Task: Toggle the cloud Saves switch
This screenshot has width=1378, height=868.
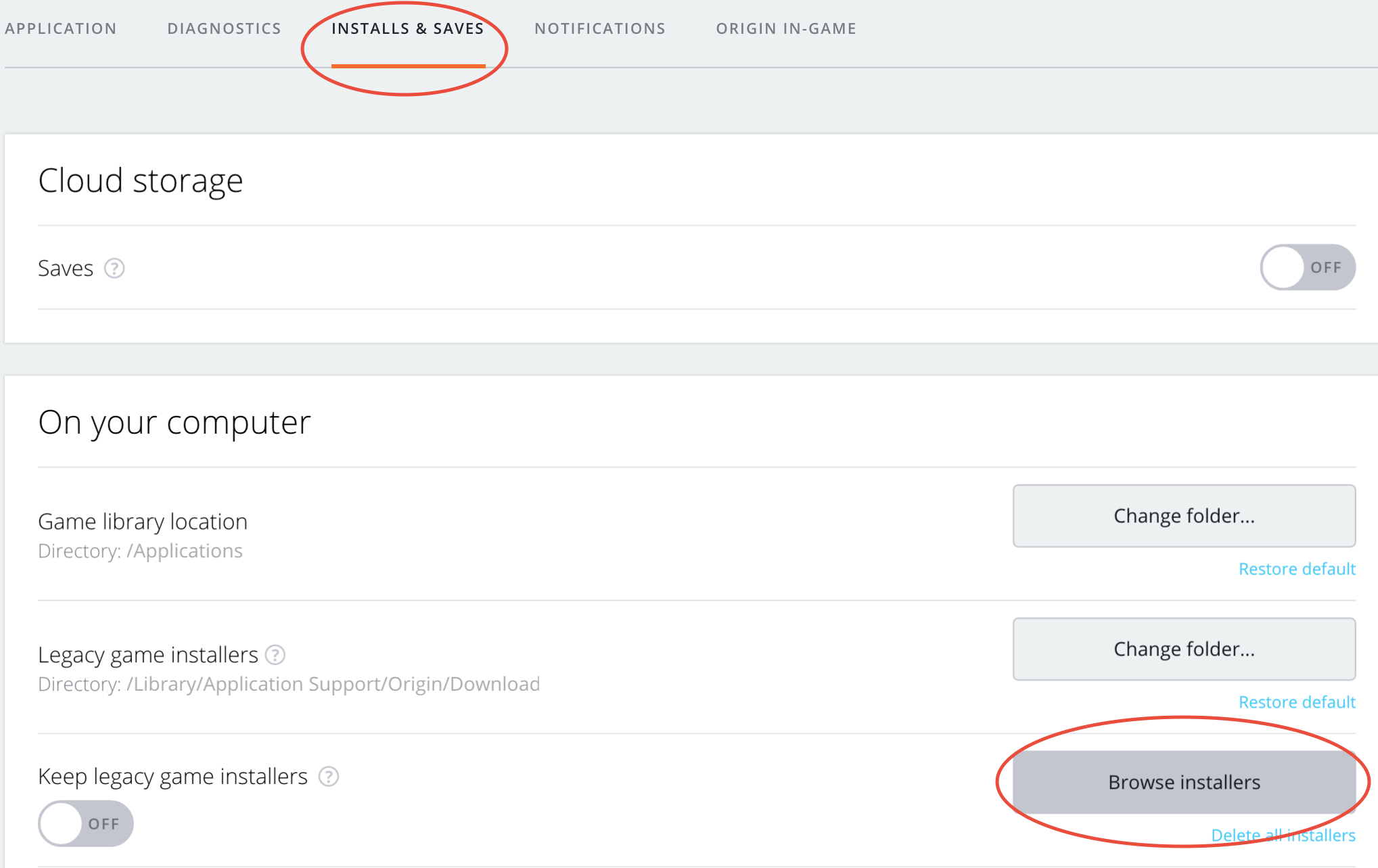Action: pyautogui.click(x=1307, y=267)
